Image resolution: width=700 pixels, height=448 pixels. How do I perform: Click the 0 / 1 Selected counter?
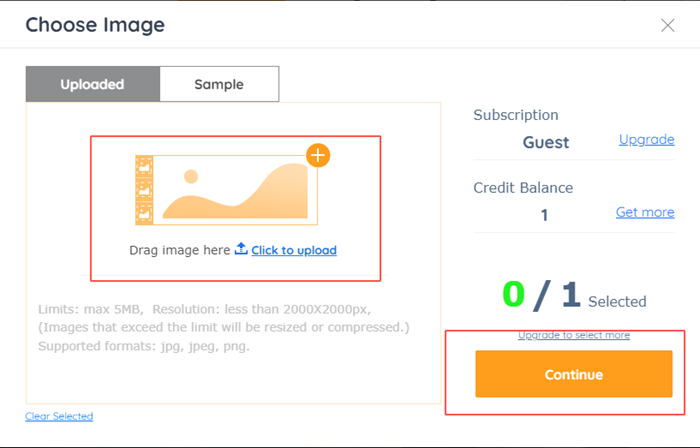click(x=573, y=295)
